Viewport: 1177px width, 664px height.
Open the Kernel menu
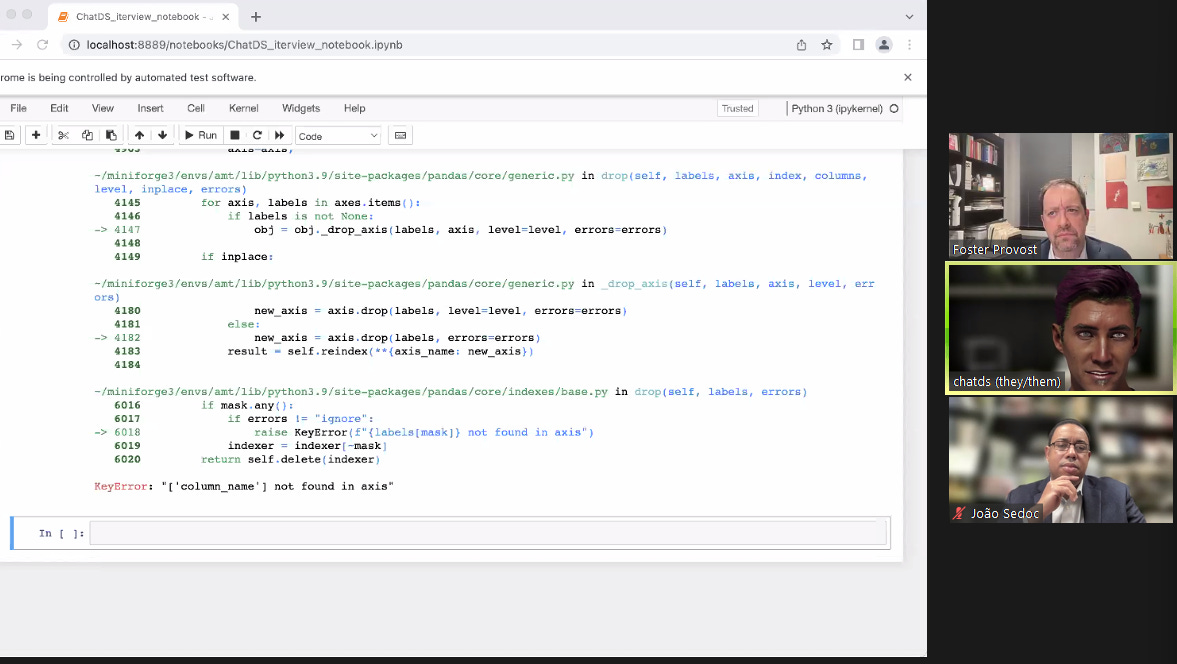243,108
